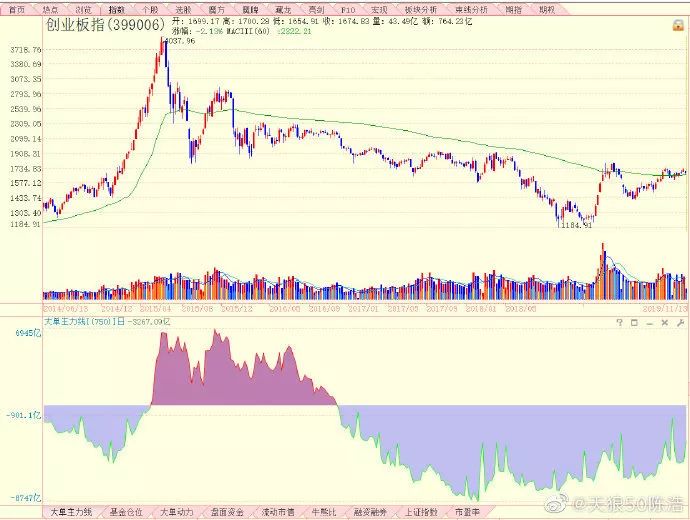Open the F10 tab
Image resolution: width=690 pixels, height=520 pixels.
pos(348,9)
